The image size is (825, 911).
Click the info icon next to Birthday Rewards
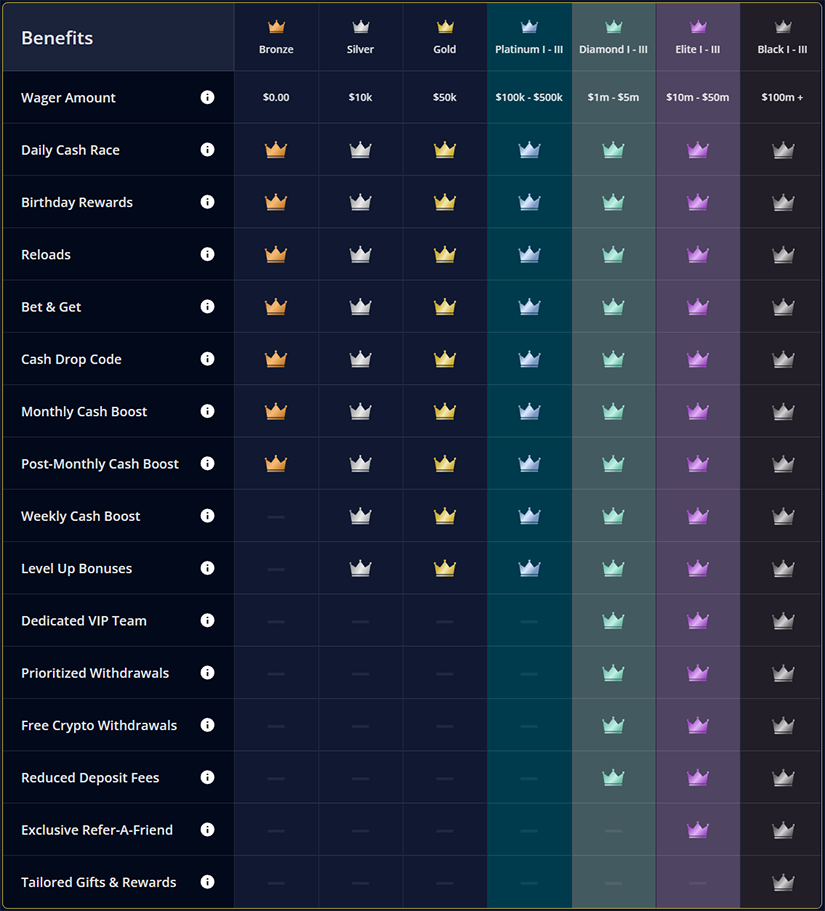(x=207, y=202)
